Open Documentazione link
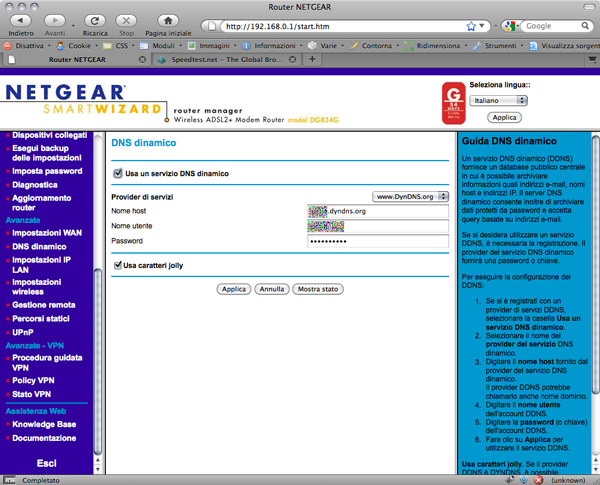 pyautogui.click(x=44, y=438)
